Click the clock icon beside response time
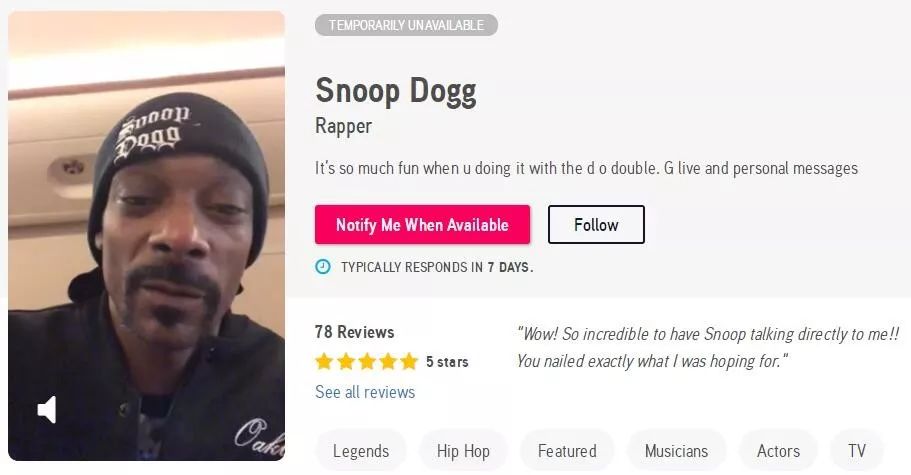Screen dimensions: 911x475 pyautogui.click(x=322, y=267)
